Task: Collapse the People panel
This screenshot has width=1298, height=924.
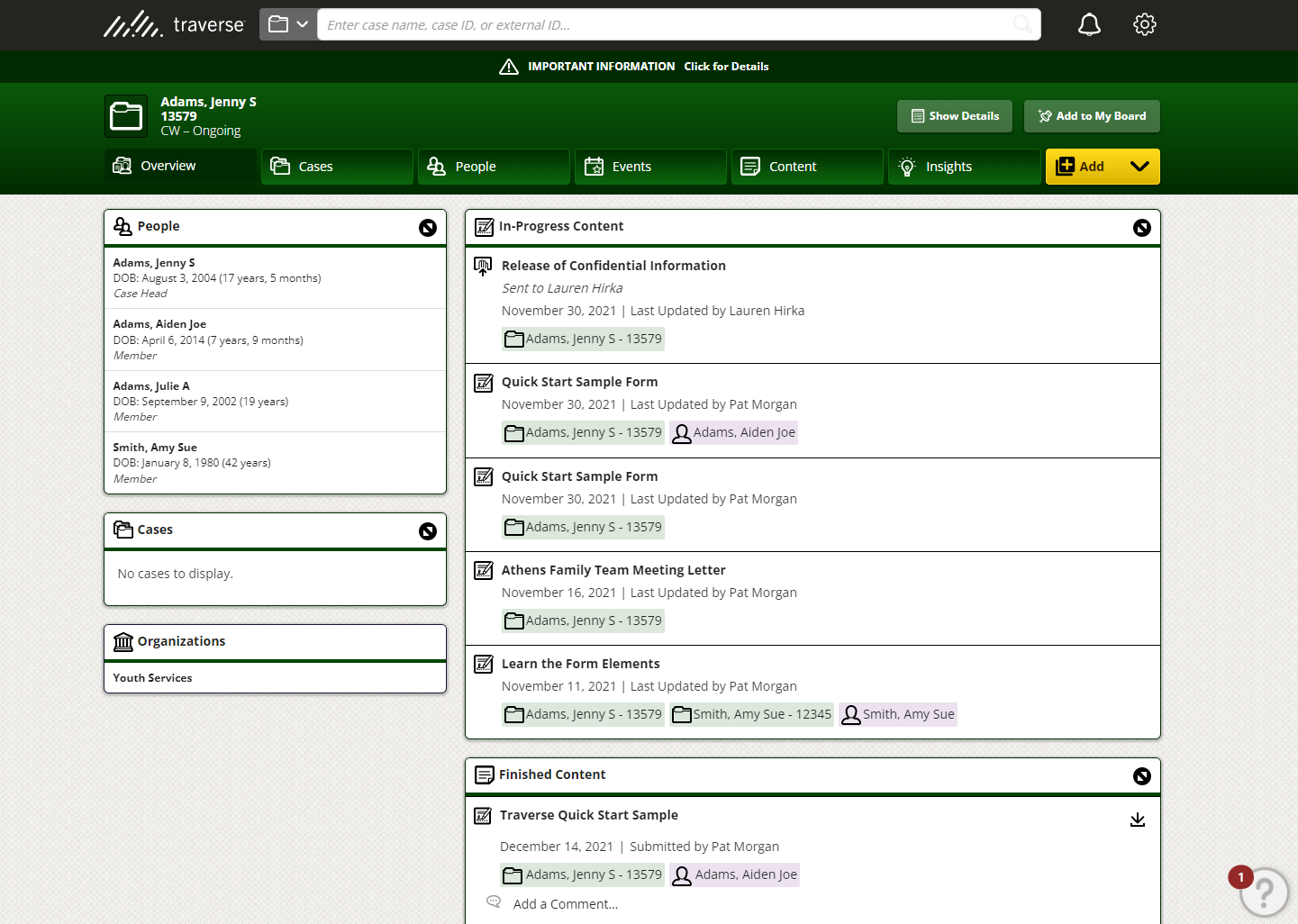Action: (428, 228)
